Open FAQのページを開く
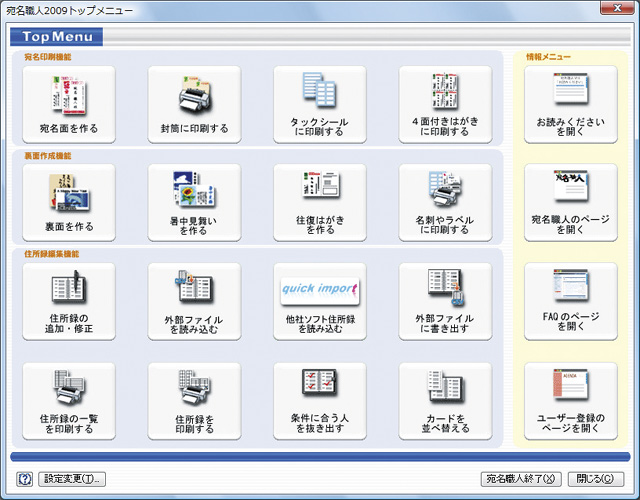 (x=571, y=301)
